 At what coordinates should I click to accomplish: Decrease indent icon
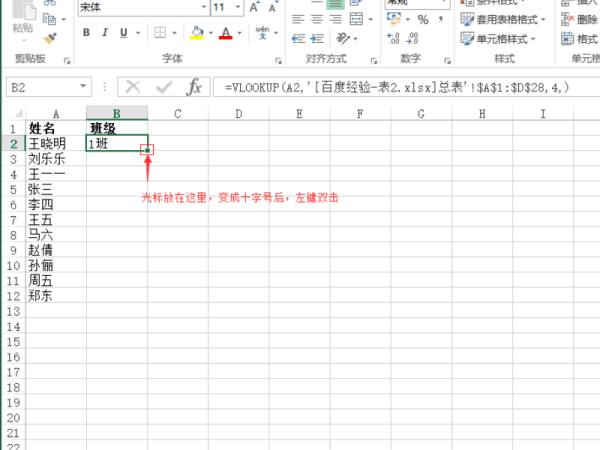coord(298,38)
